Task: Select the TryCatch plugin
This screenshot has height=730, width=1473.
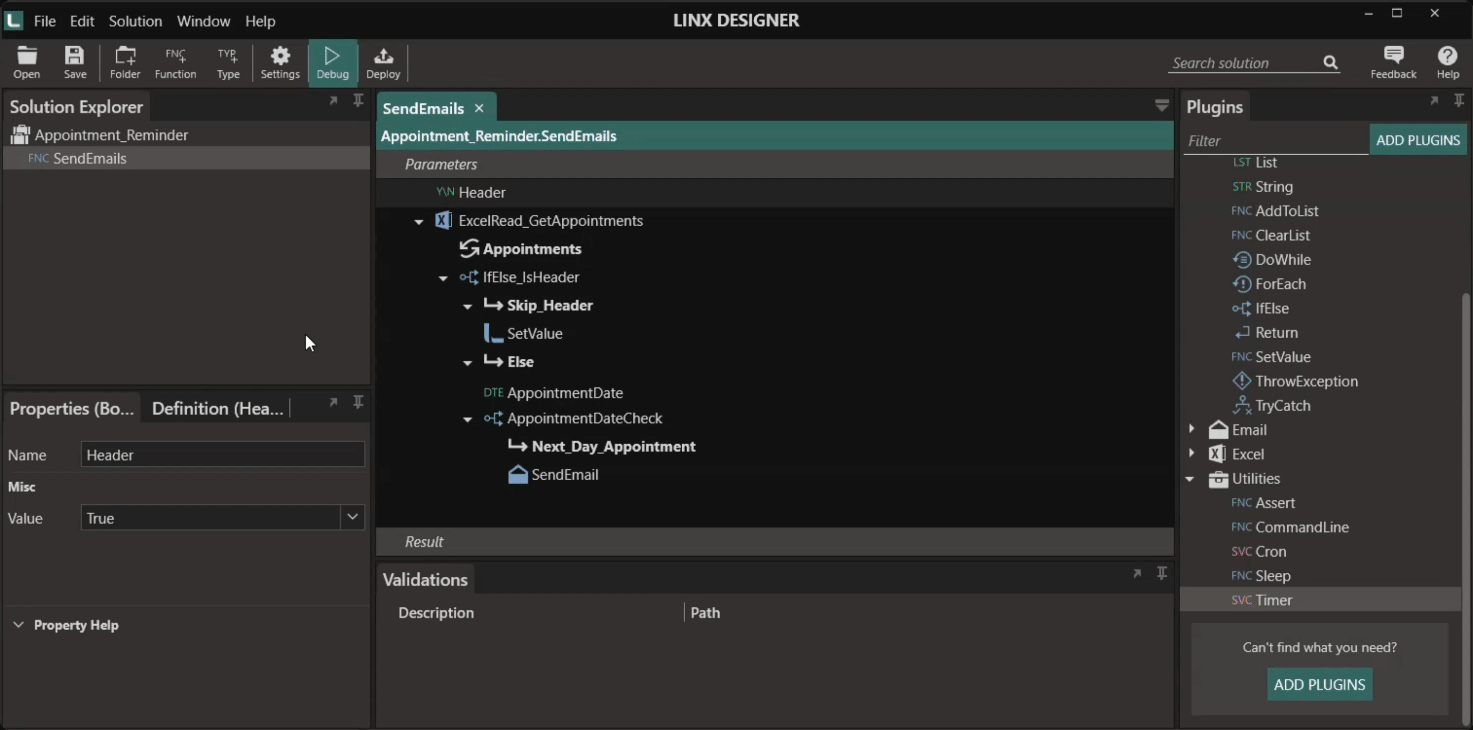Action: (x=1283, y=405)
